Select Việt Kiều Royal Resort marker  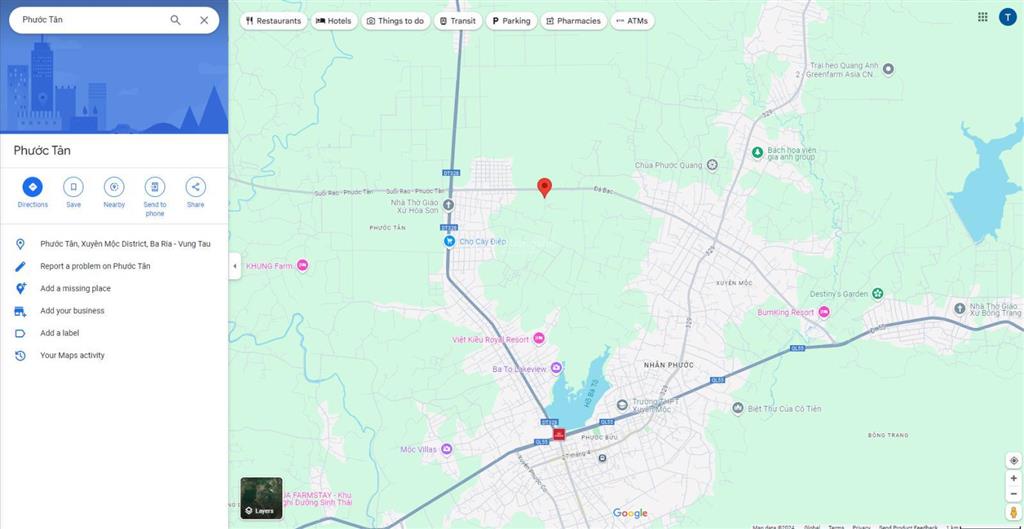[539, 338]
